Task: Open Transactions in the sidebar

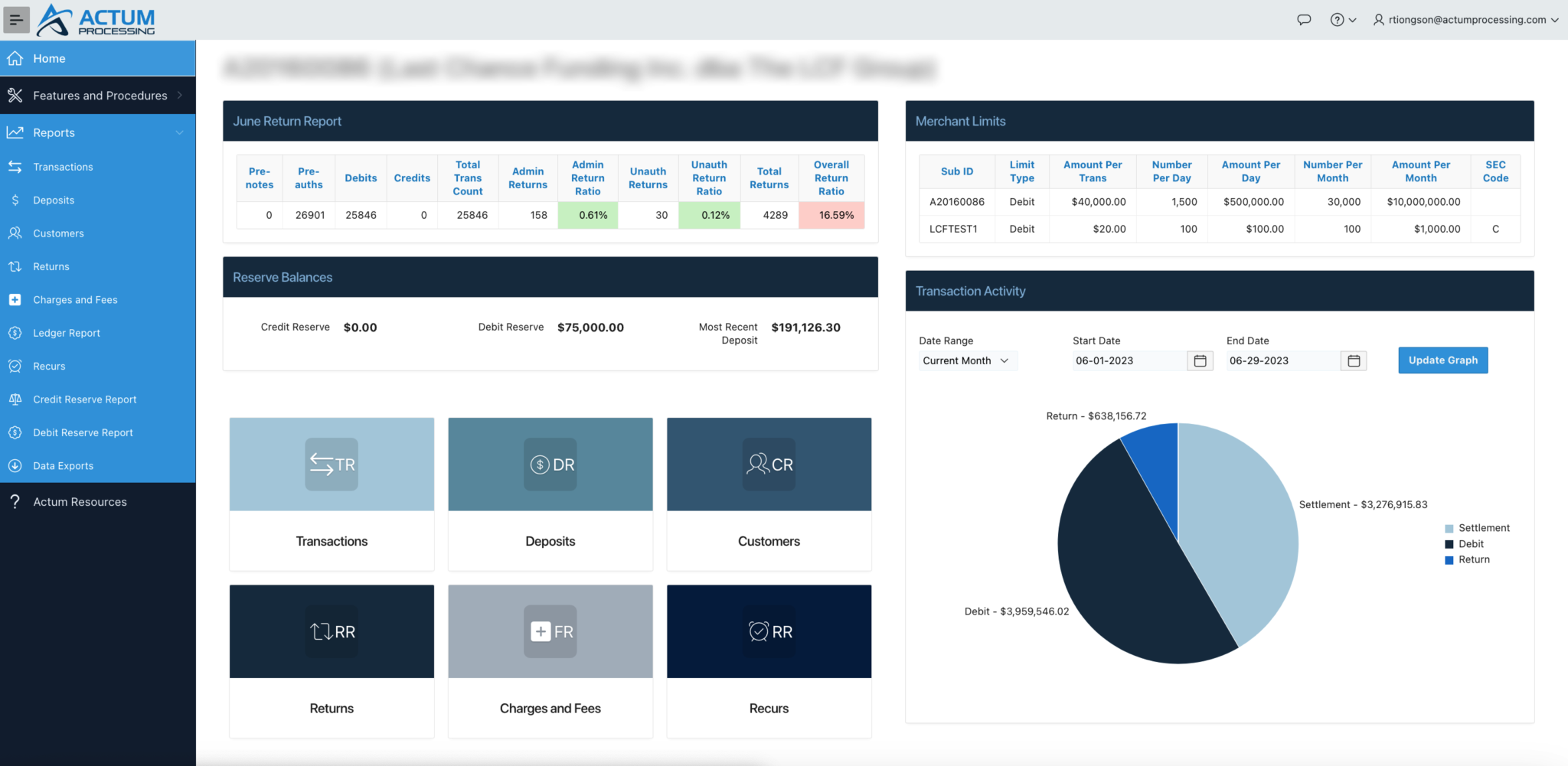Action: (x=98, y=167)
